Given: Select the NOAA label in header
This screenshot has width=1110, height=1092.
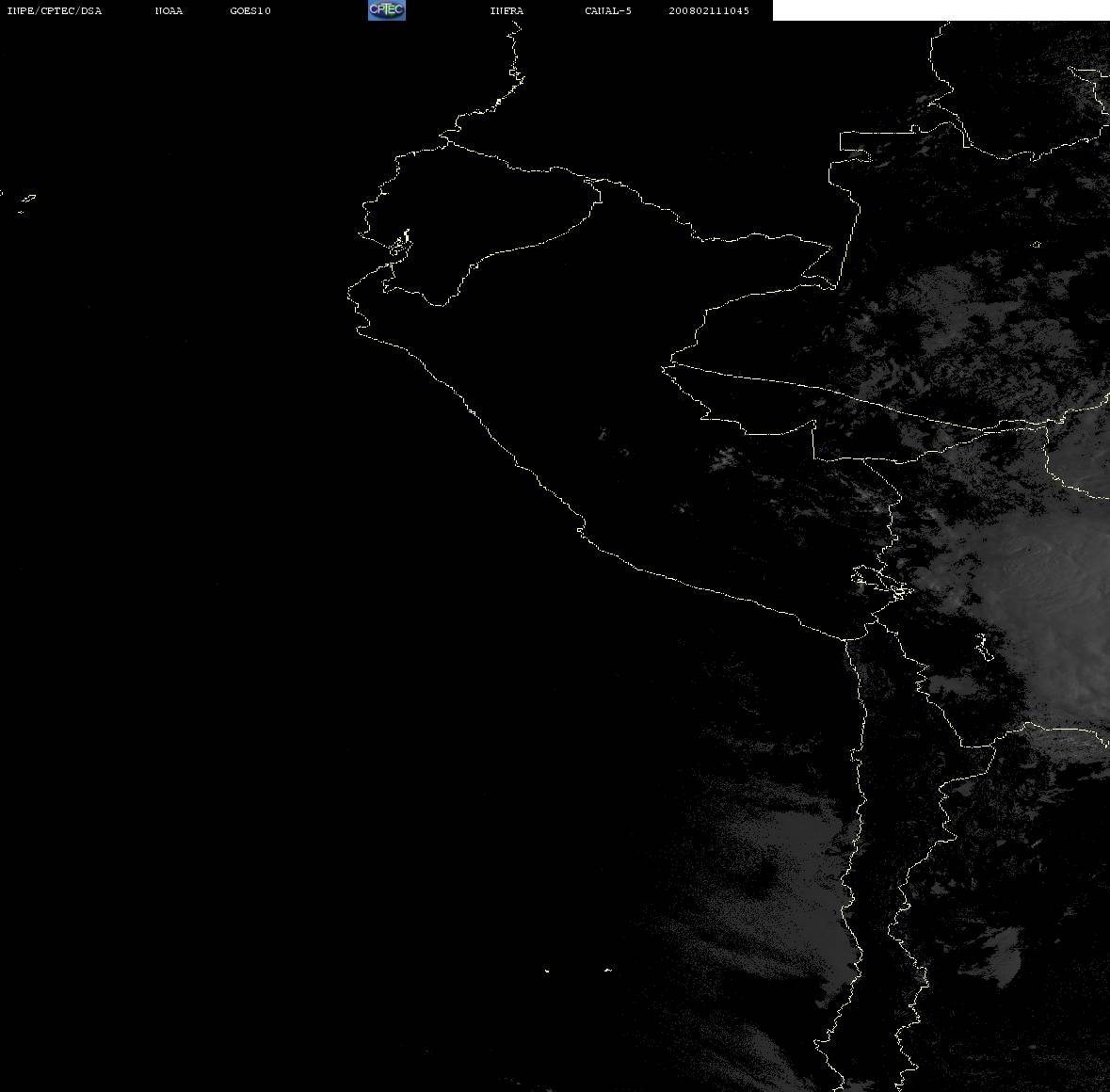Looking at the screenshot, I should [x=169, y=10].
